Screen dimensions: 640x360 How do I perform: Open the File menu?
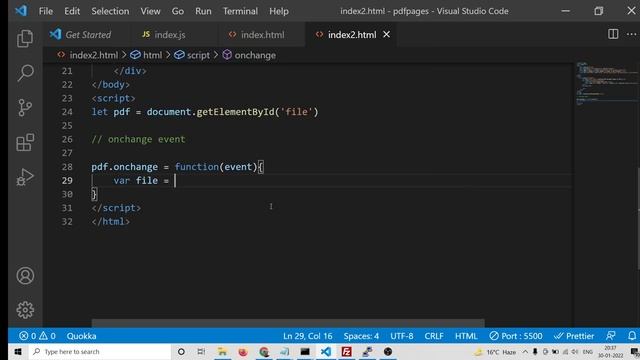pyautogui.click(x=46, y=11)
